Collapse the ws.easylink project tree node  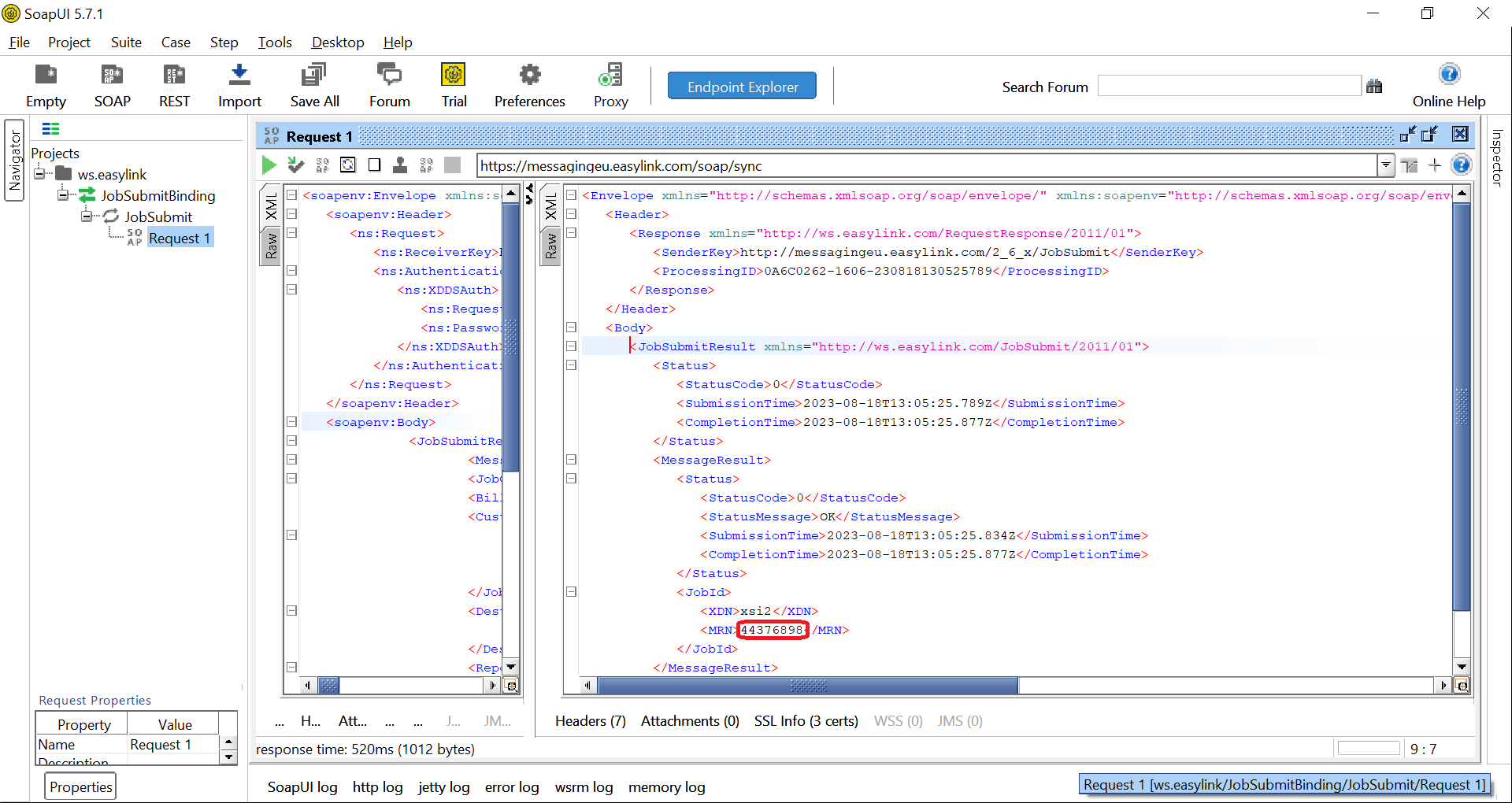click(x=39, y=174)
